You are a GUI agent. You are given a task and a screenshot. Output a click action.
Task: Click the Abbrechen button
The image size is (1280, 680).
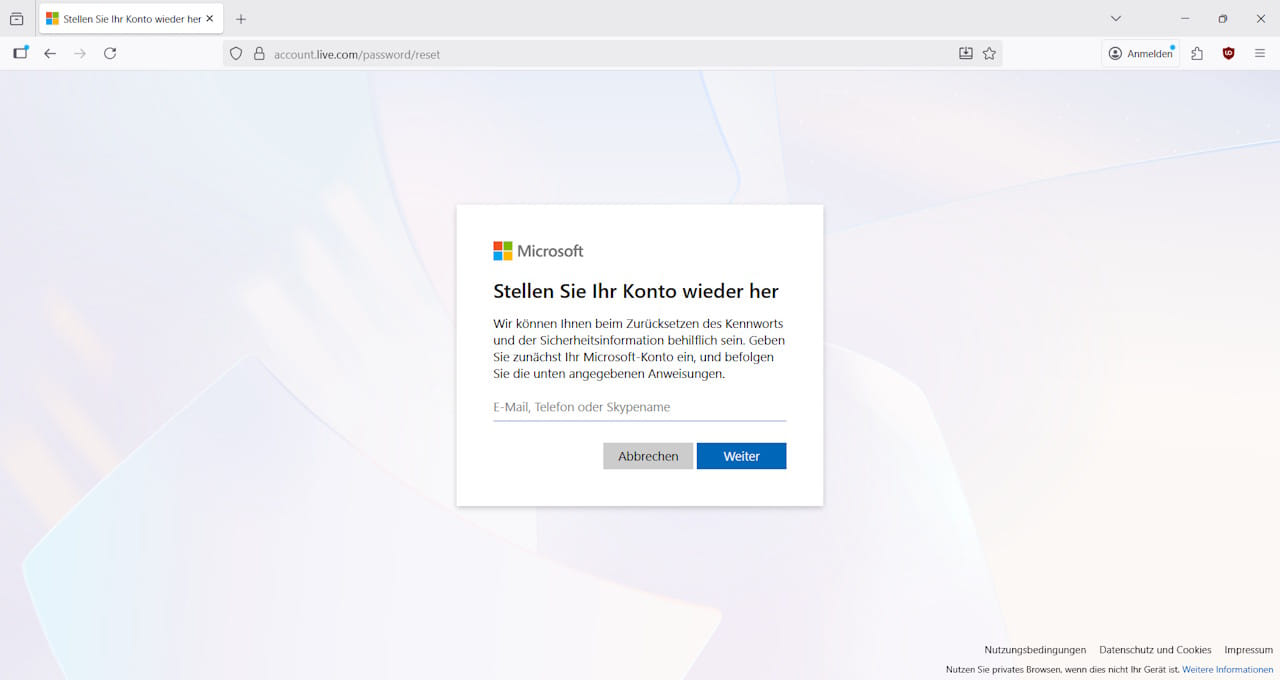648,456
